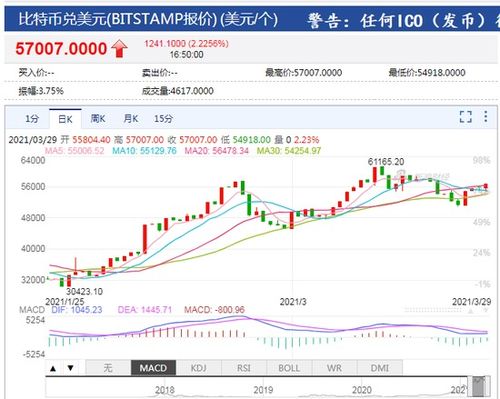This screenshot has width=500, height=399.
Task: Enable the KDJ indicator
Action: (199, 368)
